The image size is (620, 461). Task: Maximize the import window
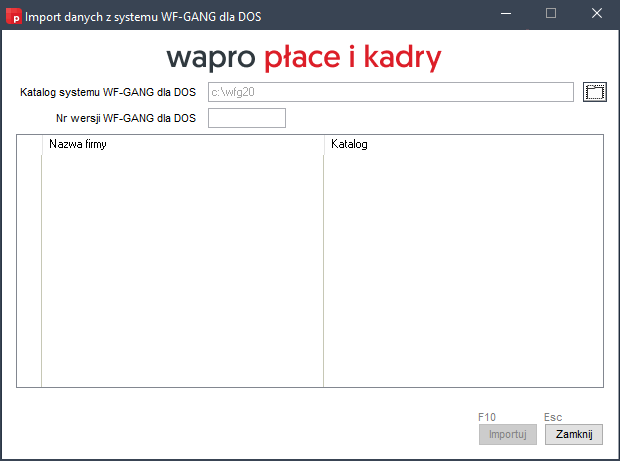coord(551,14)
